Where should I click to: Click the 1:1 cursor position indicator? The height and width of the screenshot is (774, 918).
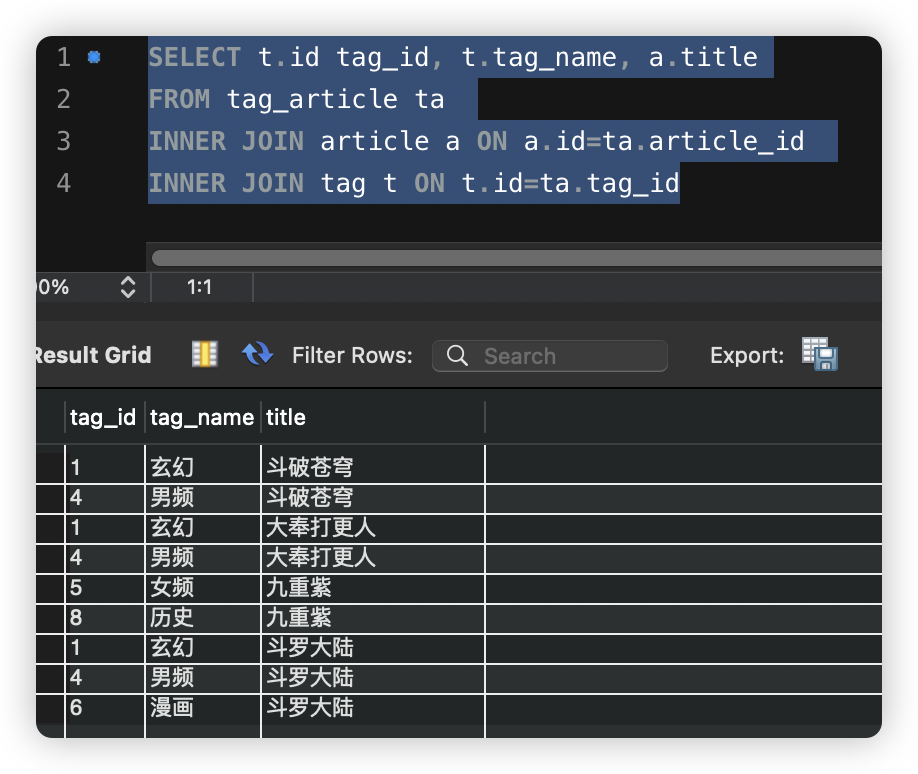coord(199,288)
